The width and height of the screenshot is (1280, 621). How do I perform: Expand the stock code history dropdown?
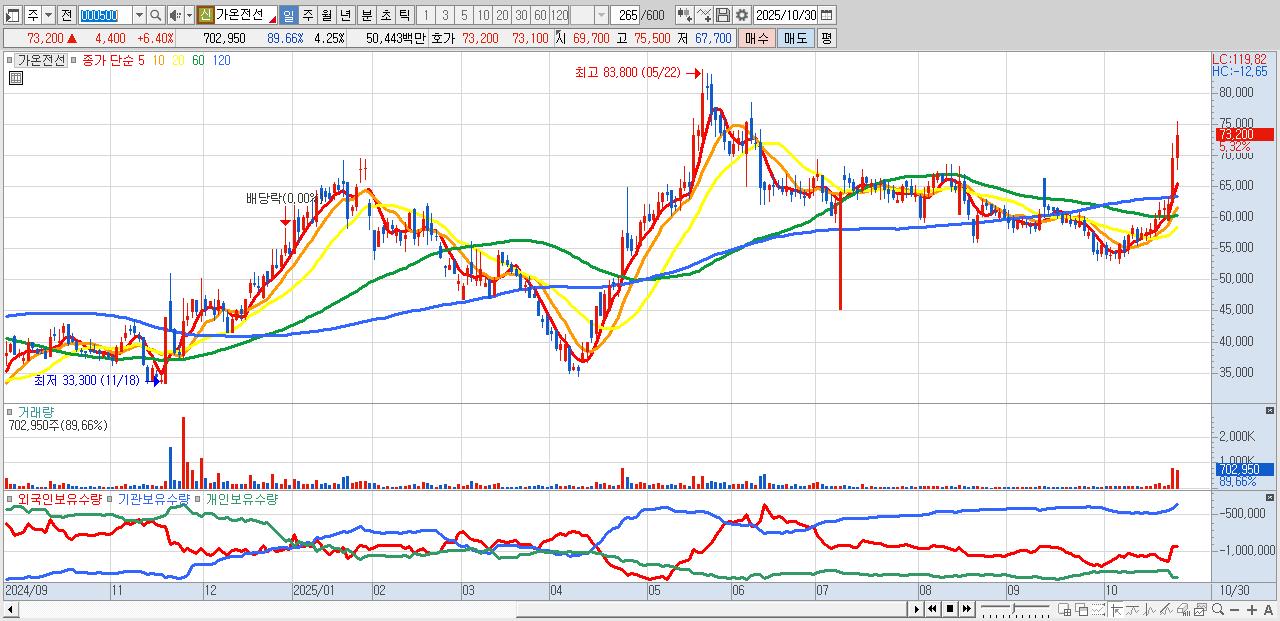(x=139, y=15)
